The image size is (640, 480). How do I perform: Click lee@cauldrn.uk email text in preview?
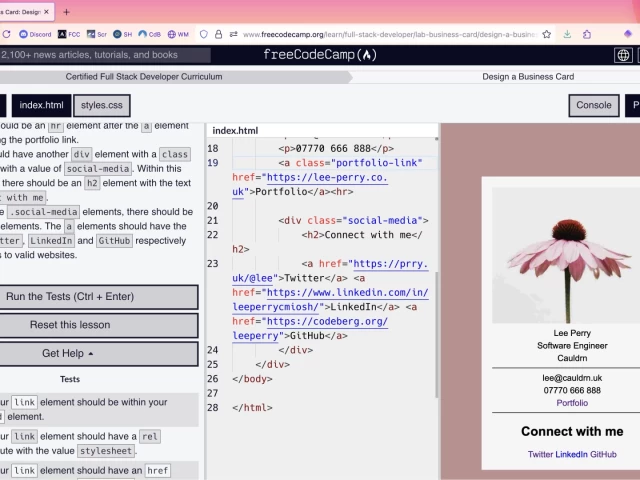[572, 378]
